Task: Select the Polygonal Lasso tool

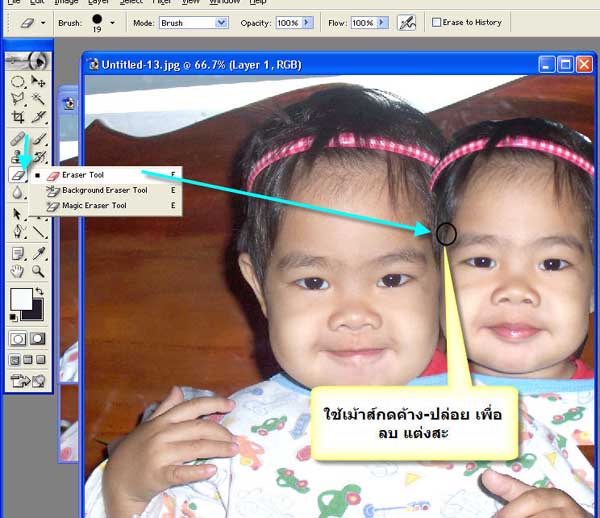Action: click(x=17, y=99)
